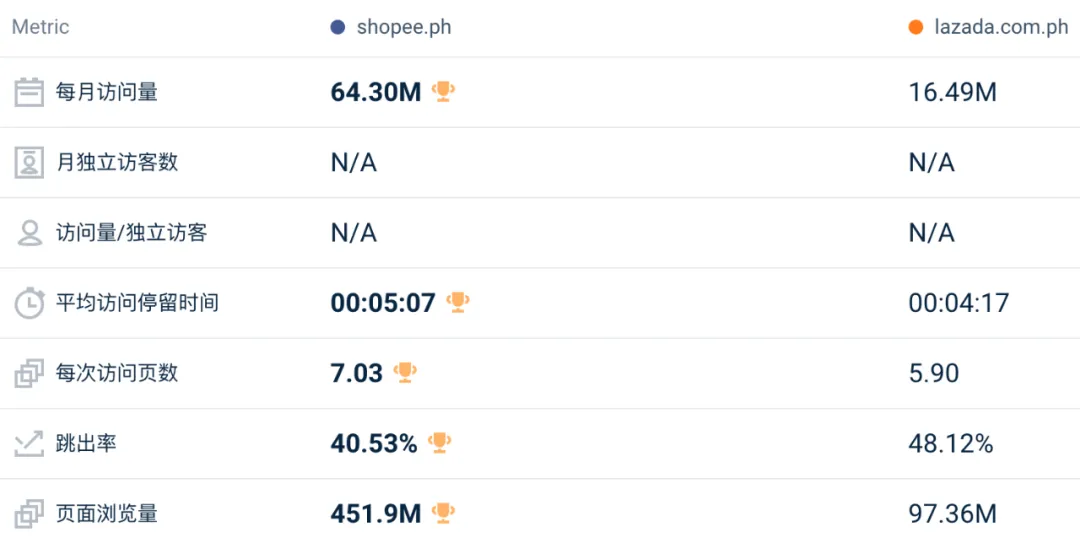Click the 64.30M monthly visits value
1080x537 pixels.
tap(375, 92)
